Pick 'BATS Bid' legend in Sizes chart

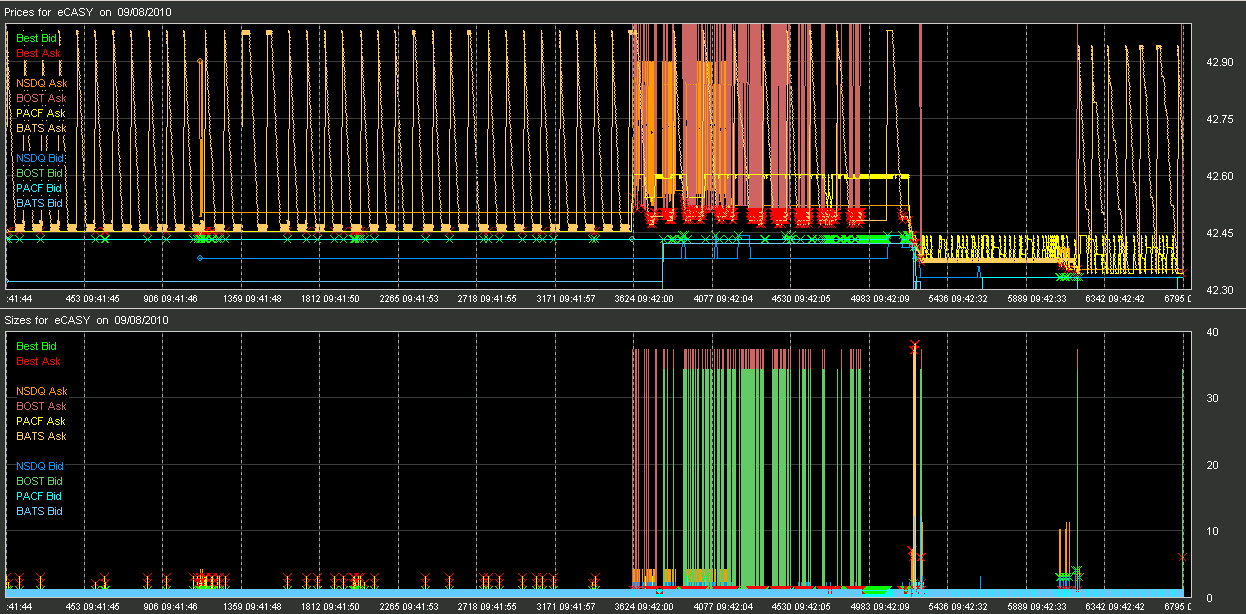point(40,511)
